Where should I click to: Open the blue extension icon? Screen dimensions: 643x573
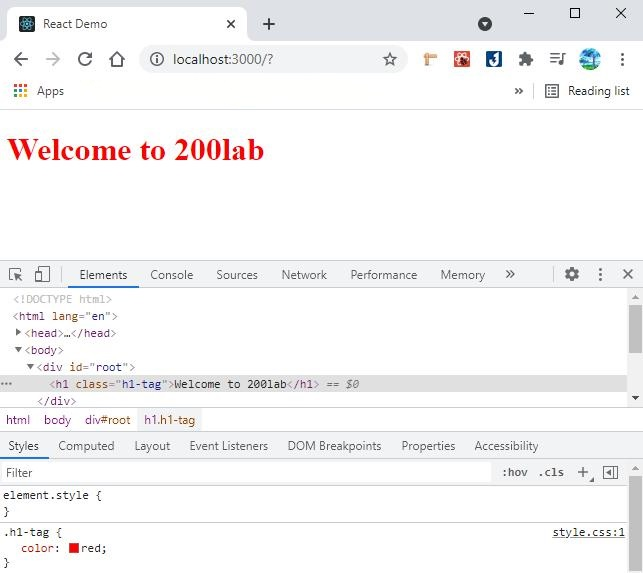(x=494, y=59)
